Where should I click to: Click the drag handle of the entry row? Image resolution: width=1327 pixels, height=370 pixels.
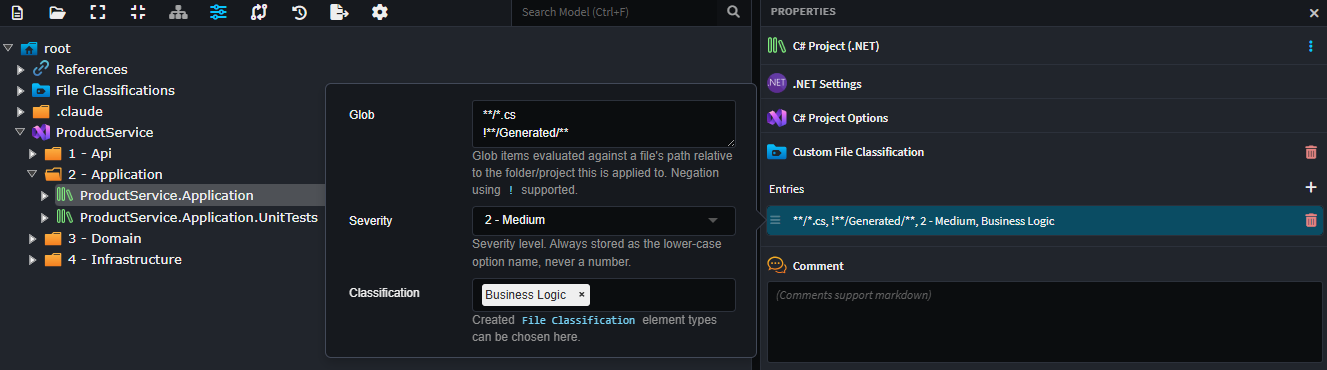tap(775, 220)
